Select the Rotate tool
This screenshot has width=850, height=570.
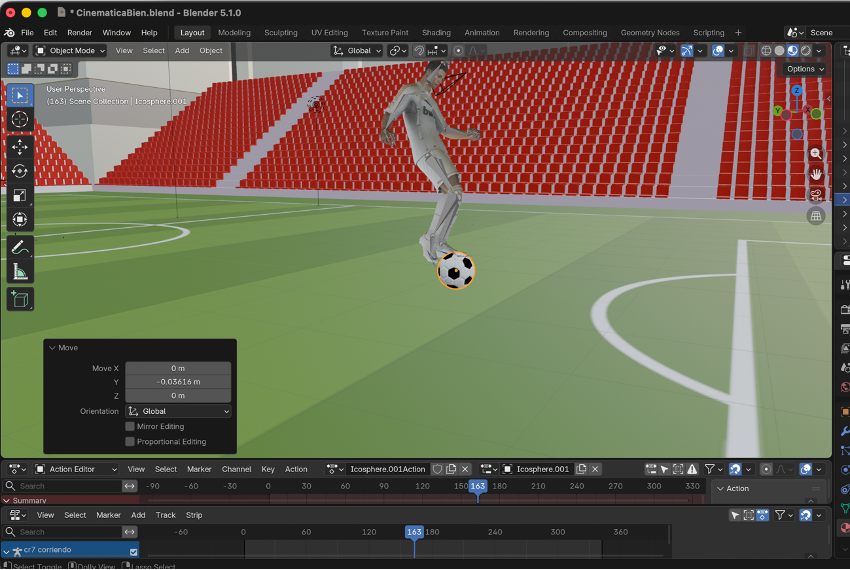20,171
